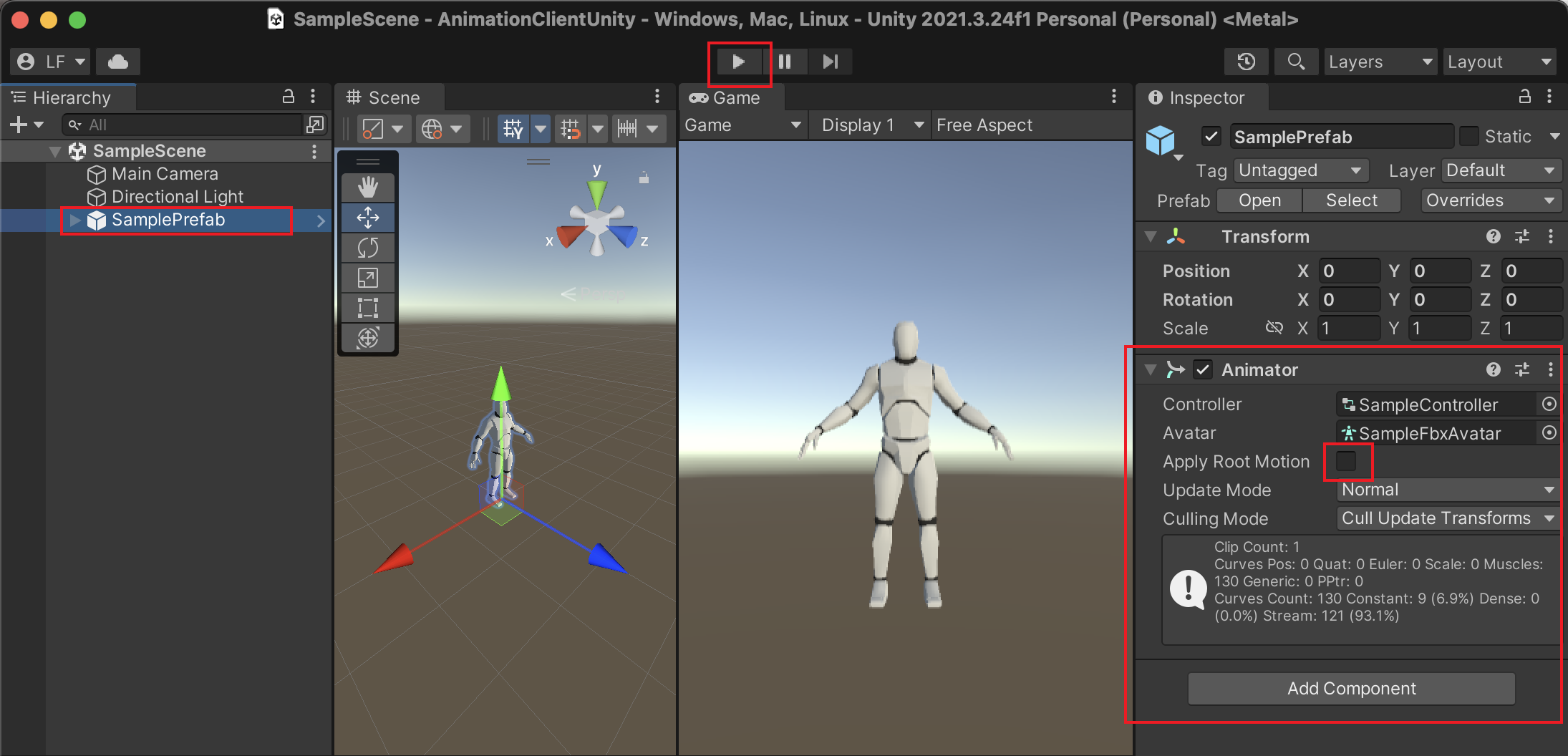Click the Step frame button

point(830,62)
